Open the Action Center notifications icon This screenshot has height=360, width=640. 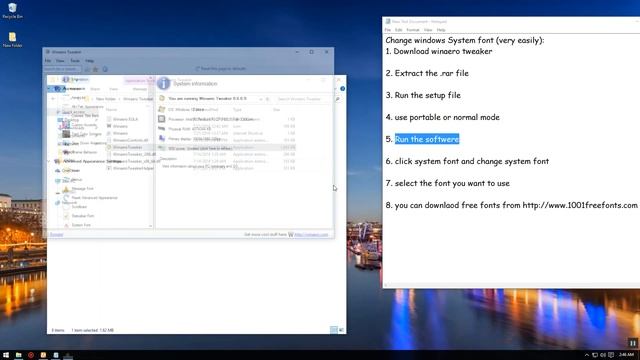(x=611, y=355)
